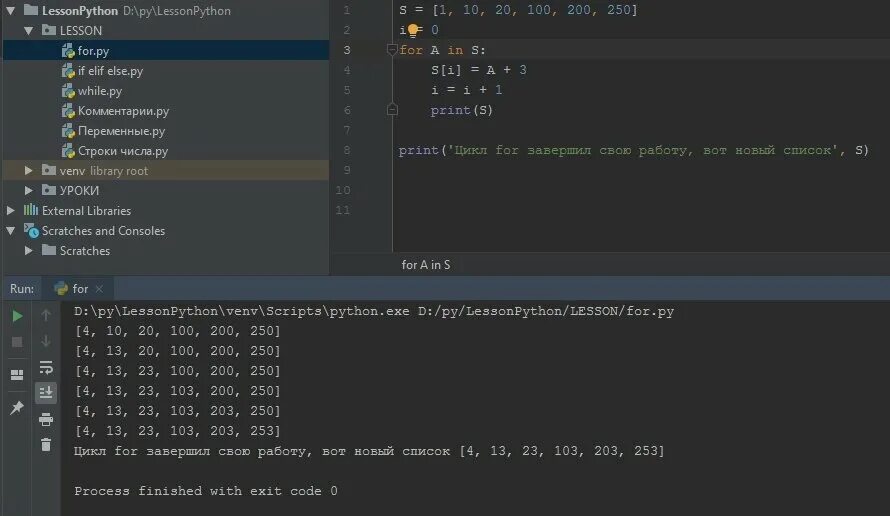Place cursor on 'S[i] = A + 3' line
This screenshot has height=516, width=890.
[478, 70]
